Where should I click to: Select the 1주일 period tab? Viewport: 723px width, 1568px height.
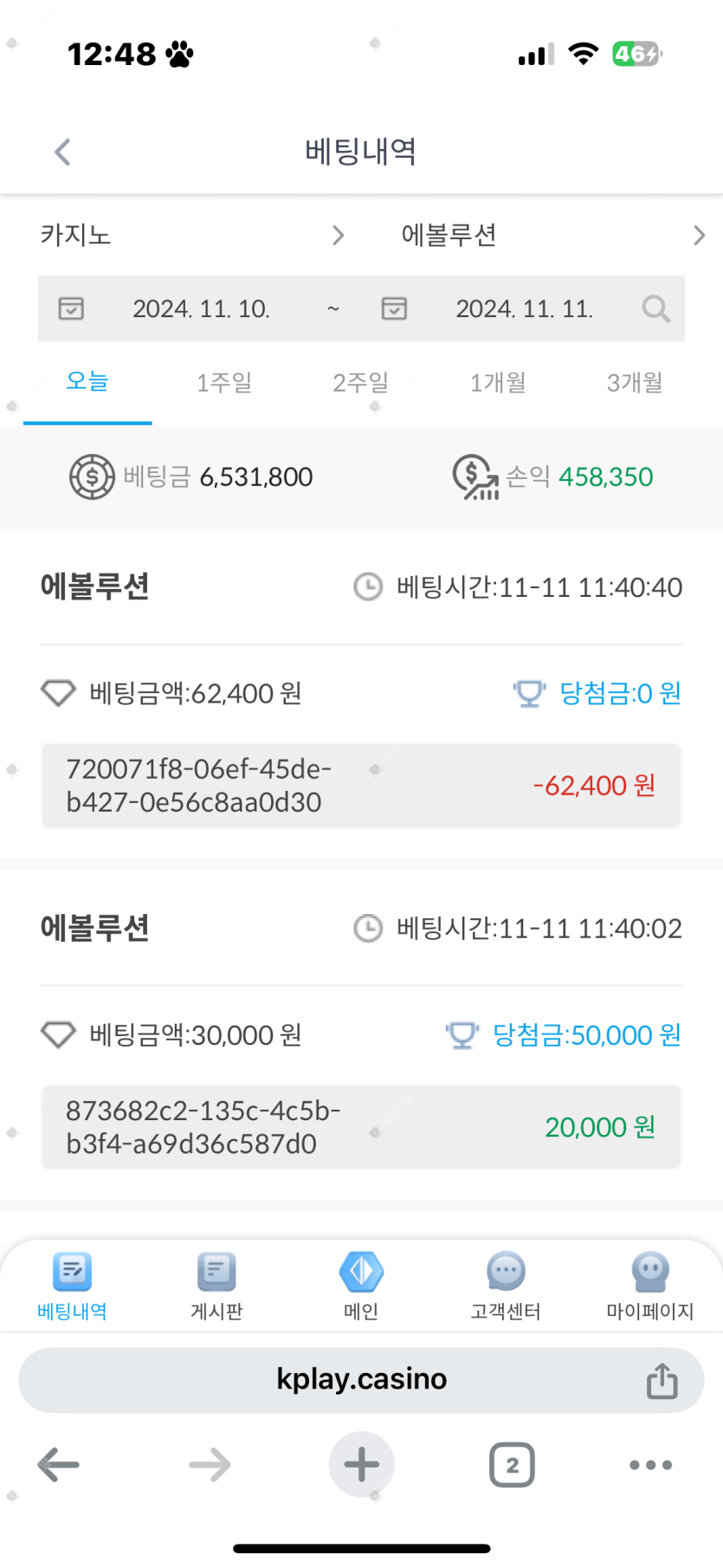(x=224, y=383)
